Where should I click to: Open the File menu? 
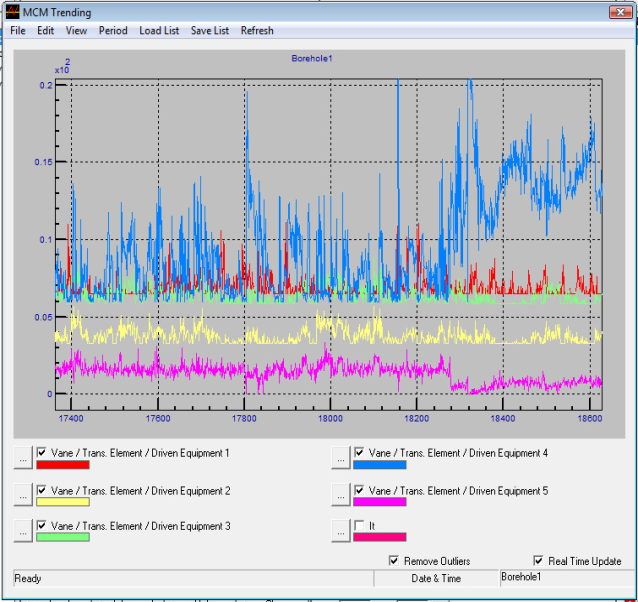pos(18,30)
